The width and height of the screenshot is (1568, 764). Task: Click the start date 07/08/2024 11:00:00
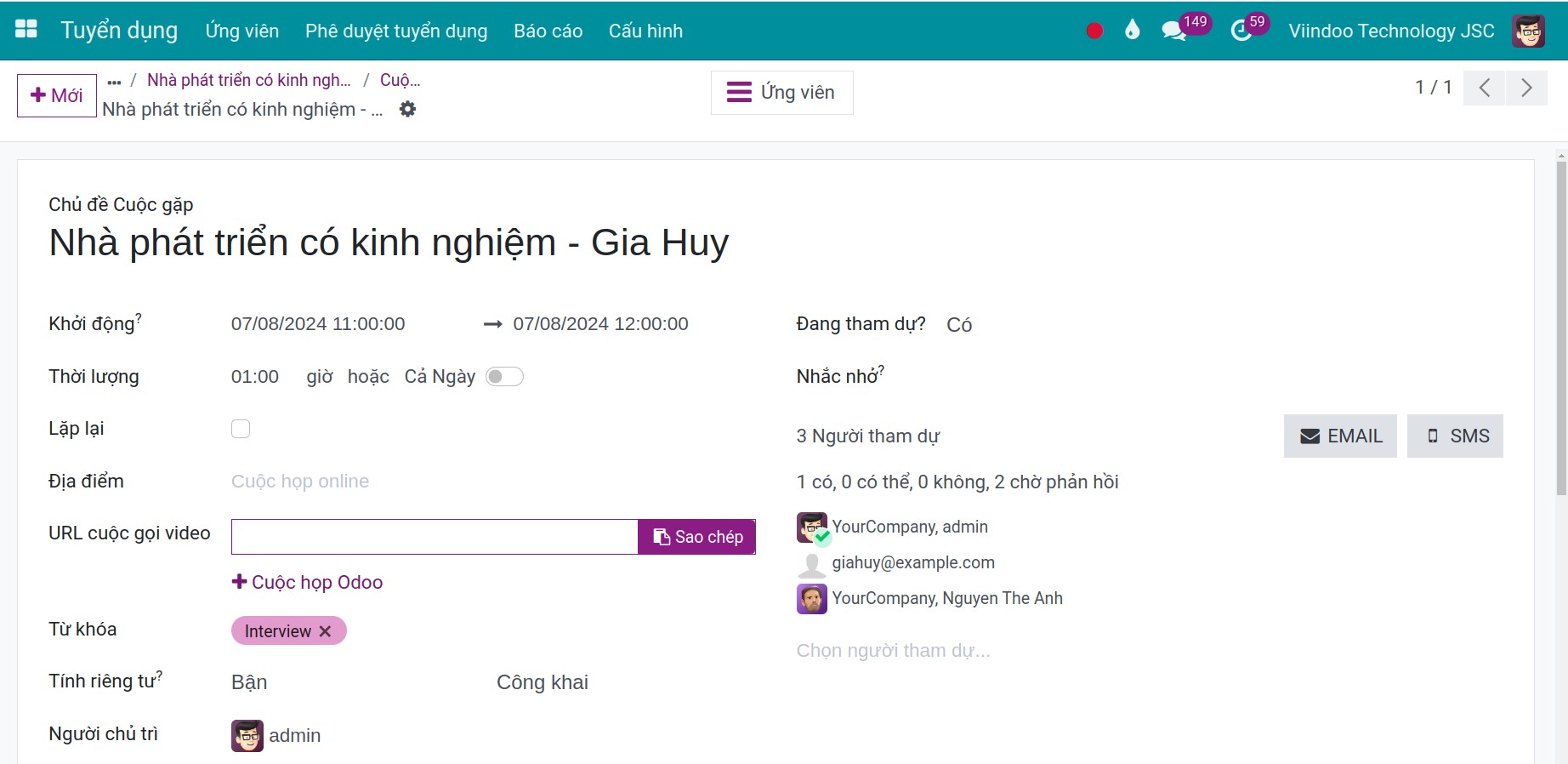318,324
